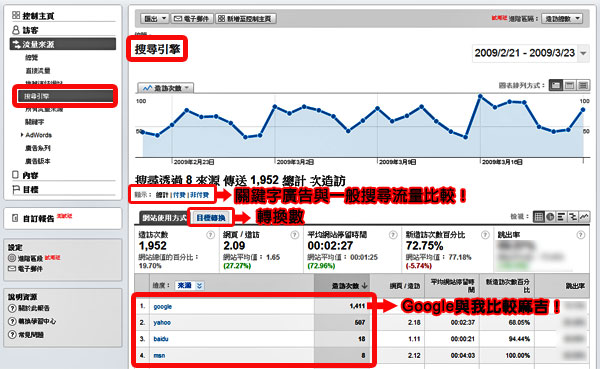
Task: Select the first chart layout icon
Action: 555,85
